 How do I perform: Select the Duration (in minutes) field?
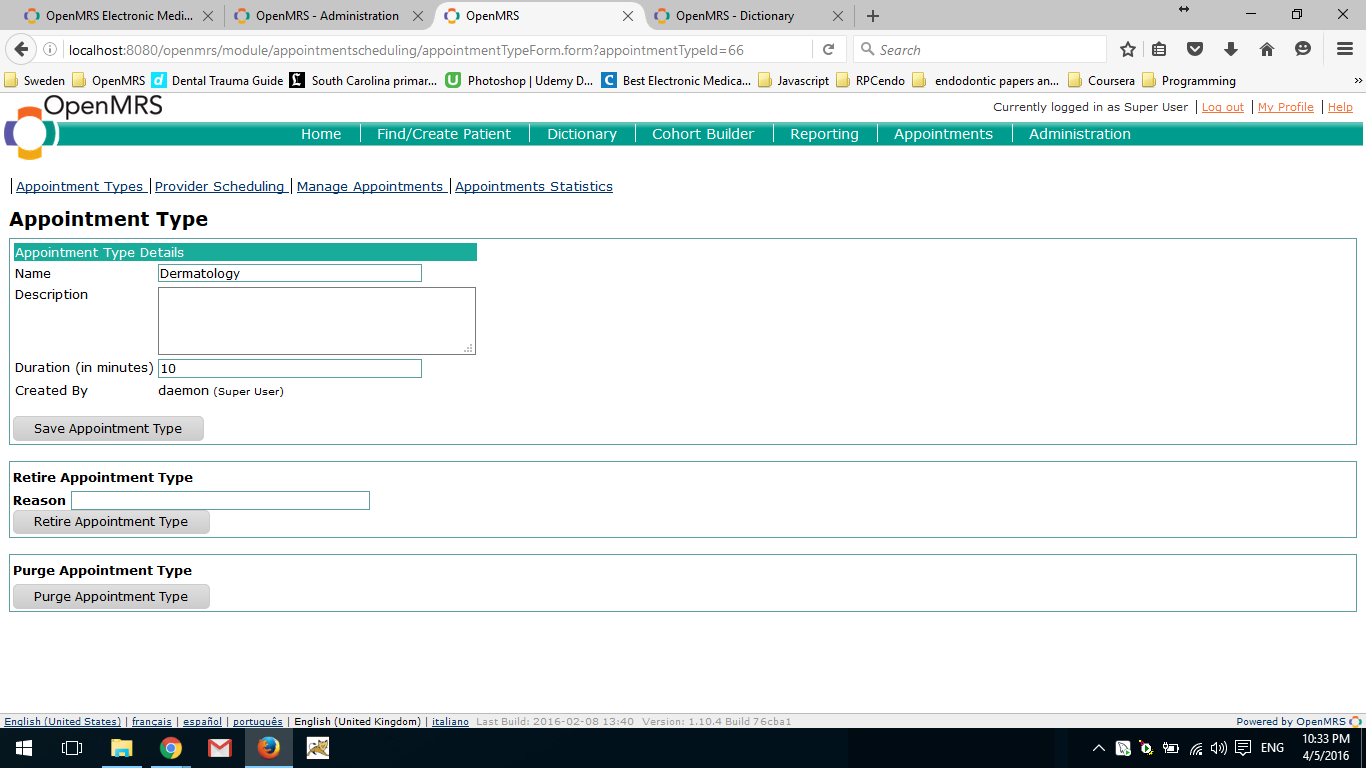[290, 369]
